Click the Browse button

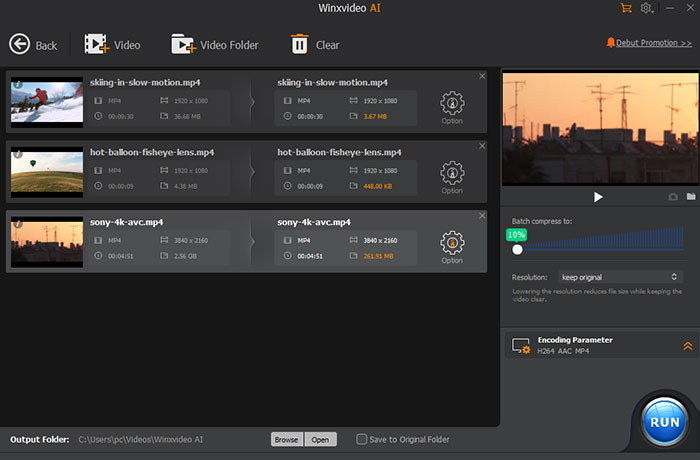(x=287, y=439)
